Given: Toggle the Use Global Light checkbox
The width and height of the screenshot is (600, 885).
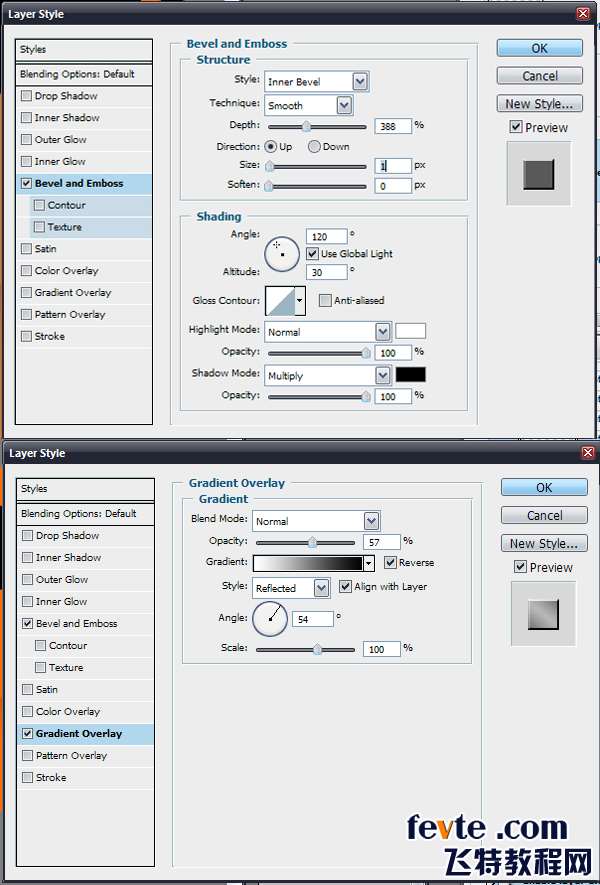Looking at the screenshot, I should [x=312, y=254].
